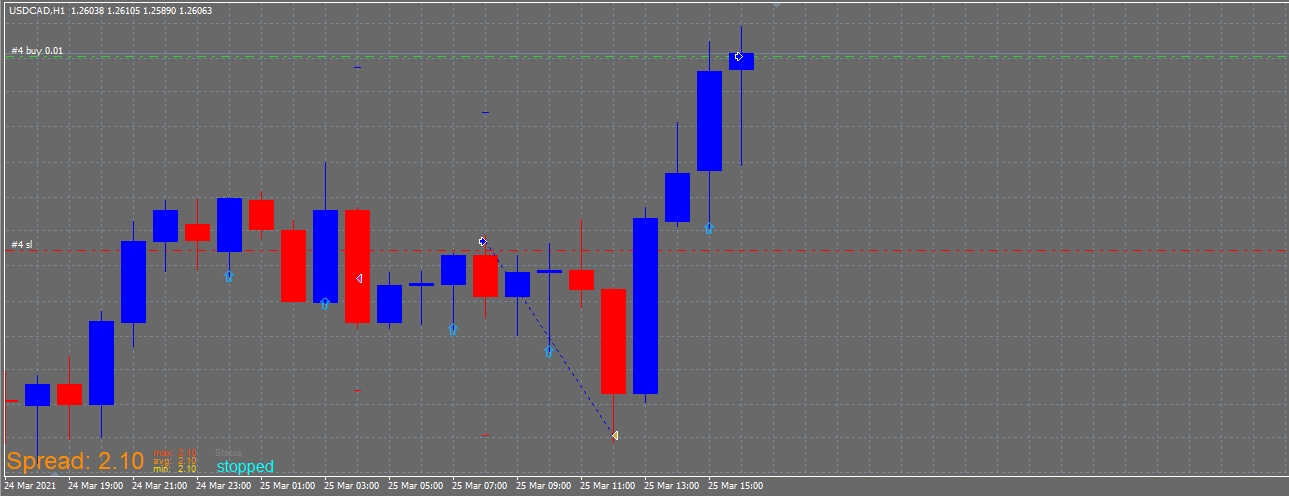The image size is (1289, 496).
Task: Click the last small blue candle holding the buy arrow
Action: coord(741,61)
